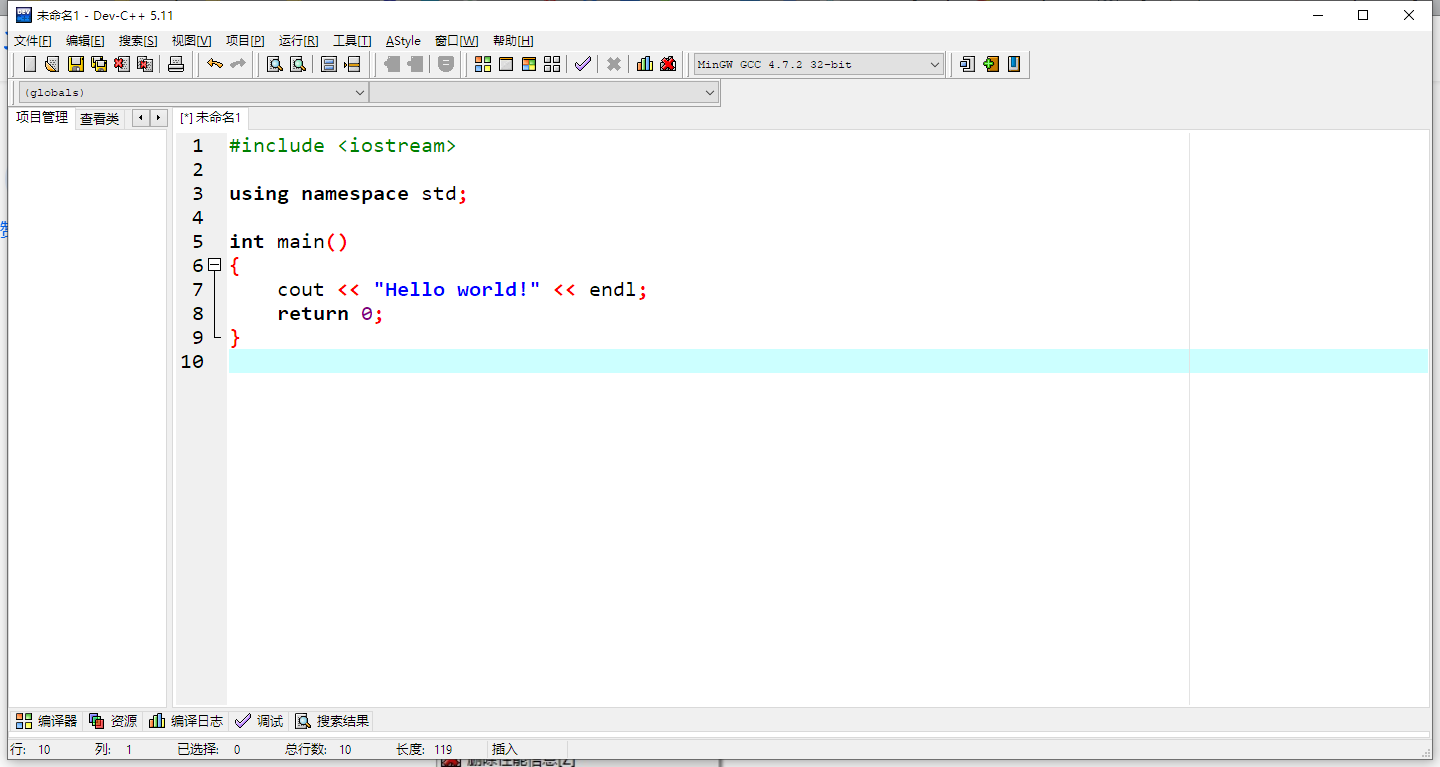Click the 'using namespace std;' line
The height and width of the screenshot is (767, 1440).
point(349,194)
